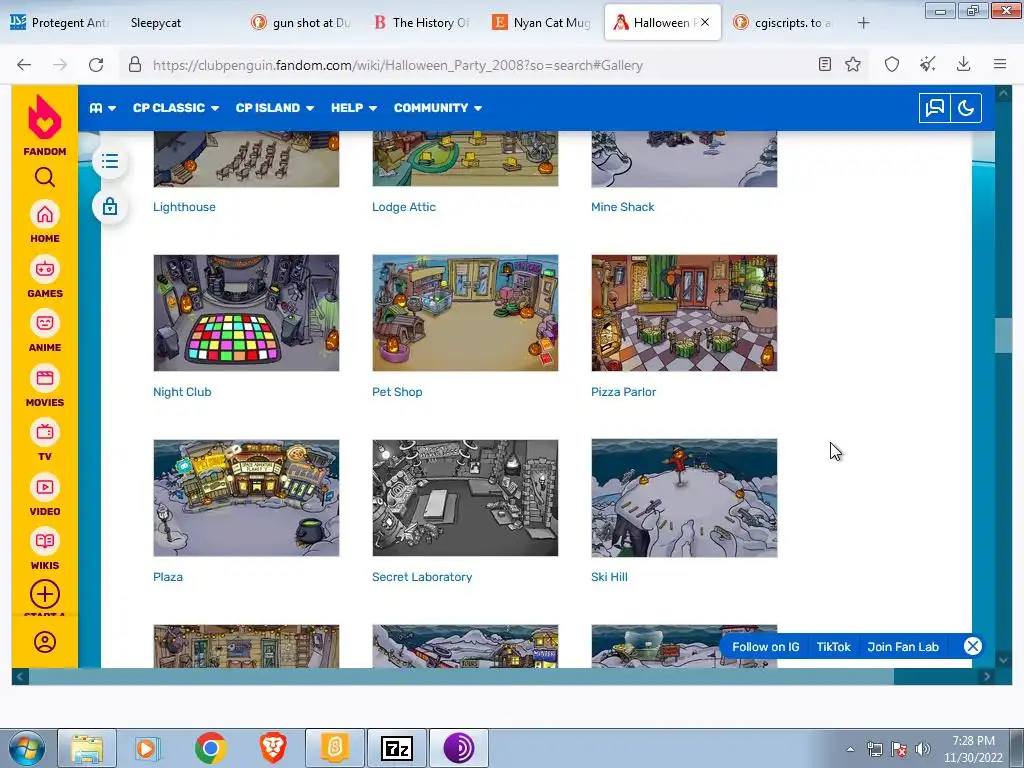Click the Join Fan Lab button
This screenshot has height=768, width=1024.
[903, 647]
